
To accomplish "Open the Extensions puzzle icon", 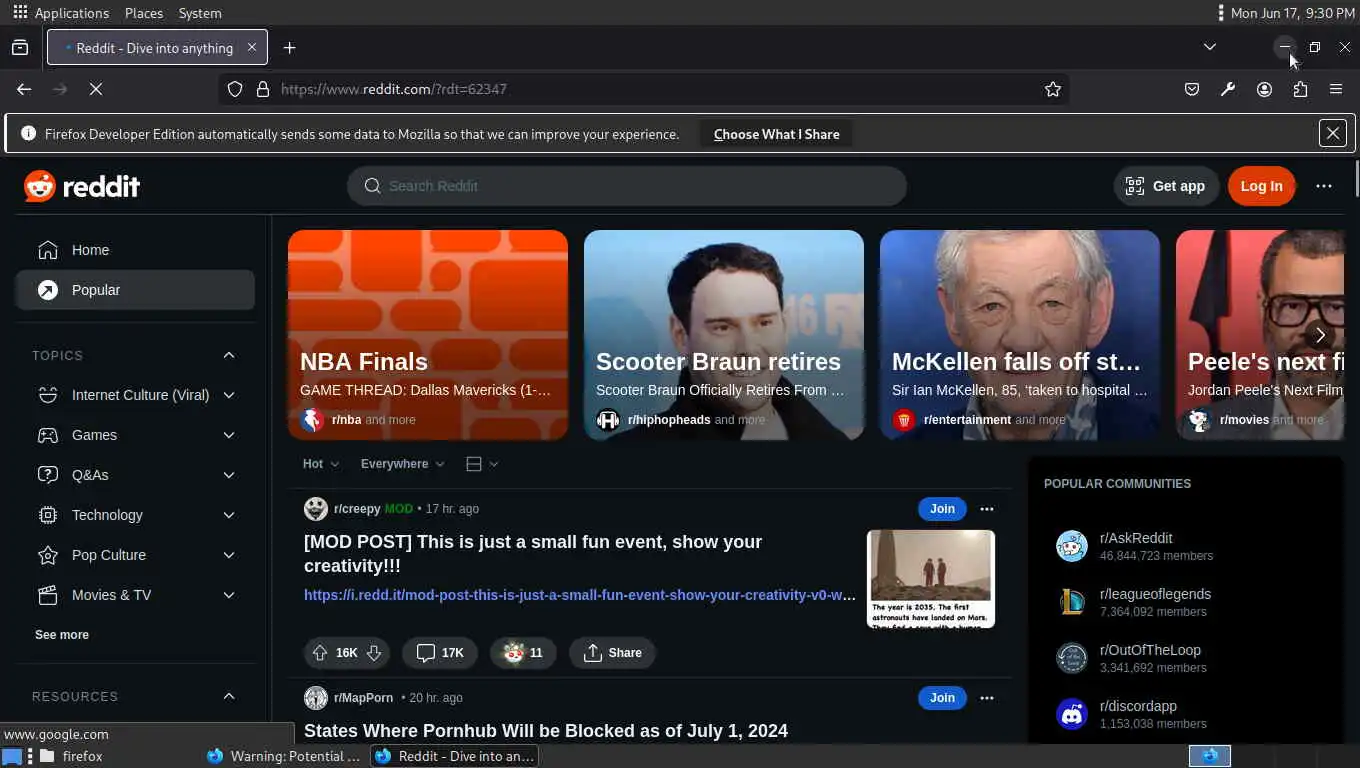I will pyautogui.click(x=1300, y=89).
